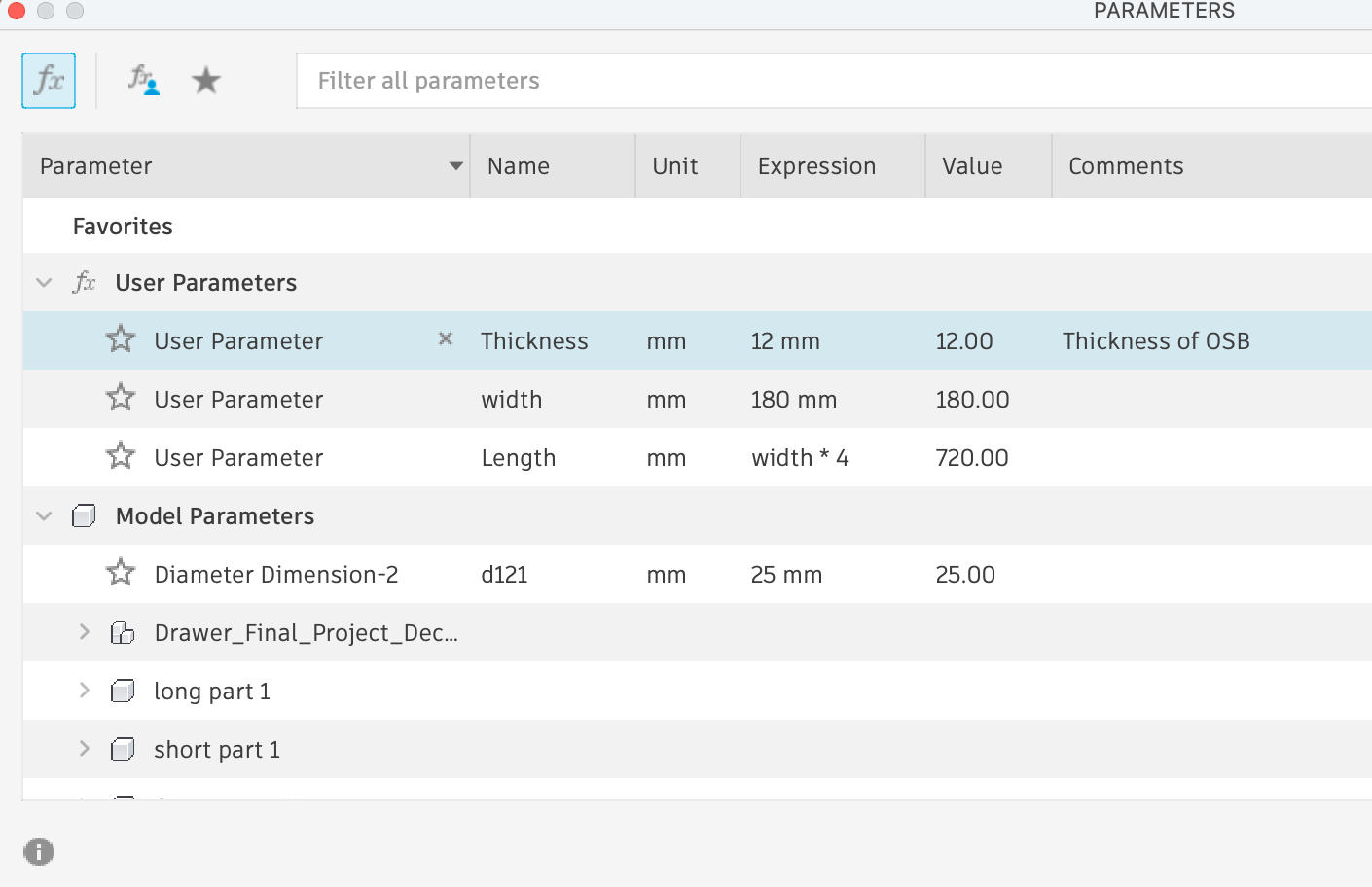The width and height of the screenshot is (1372, 887).
Task: Click the Model Parameters cube icon
Action: pyautogui.click(x=84, y=516)
